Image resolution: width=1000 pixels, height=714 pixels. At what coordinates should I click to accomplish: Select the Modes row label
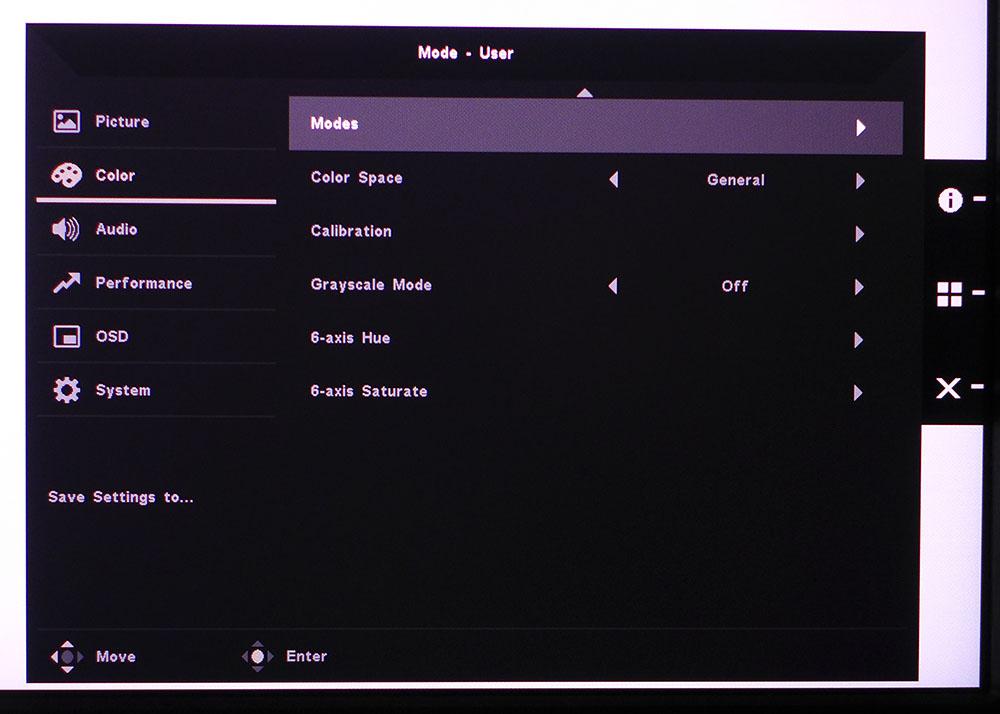click(334, 124)
